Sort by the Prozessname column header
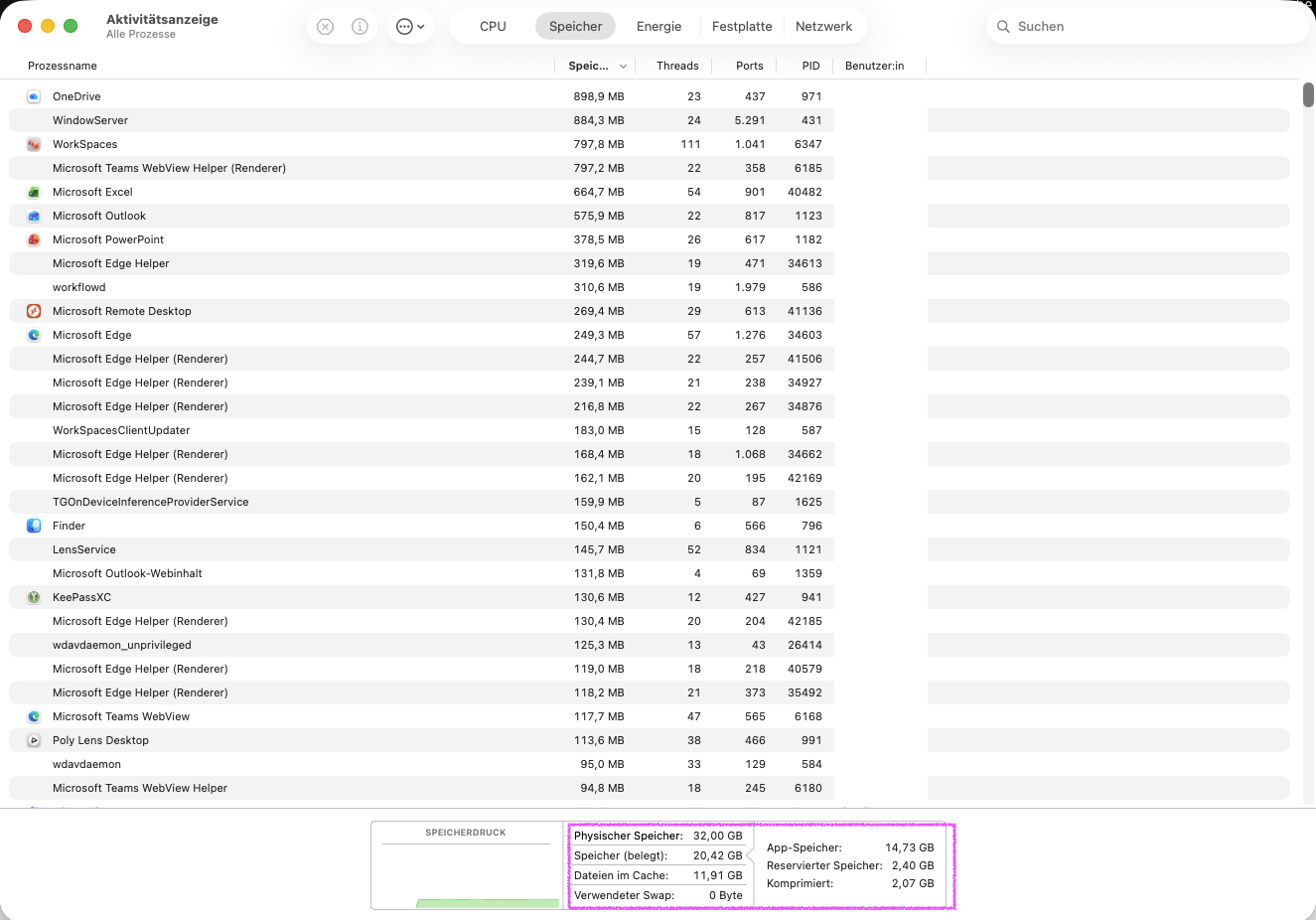 (x=63, y=66)
